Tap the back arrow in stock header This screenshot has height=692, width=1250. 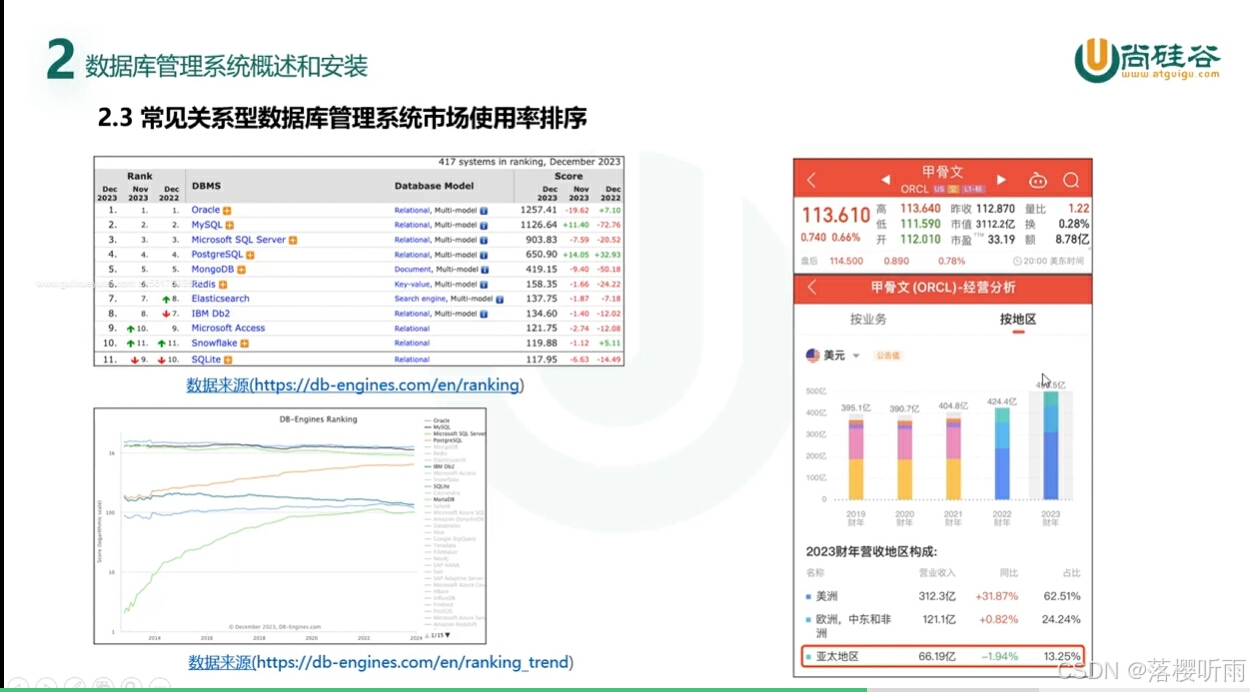click(x=811, y=180)
